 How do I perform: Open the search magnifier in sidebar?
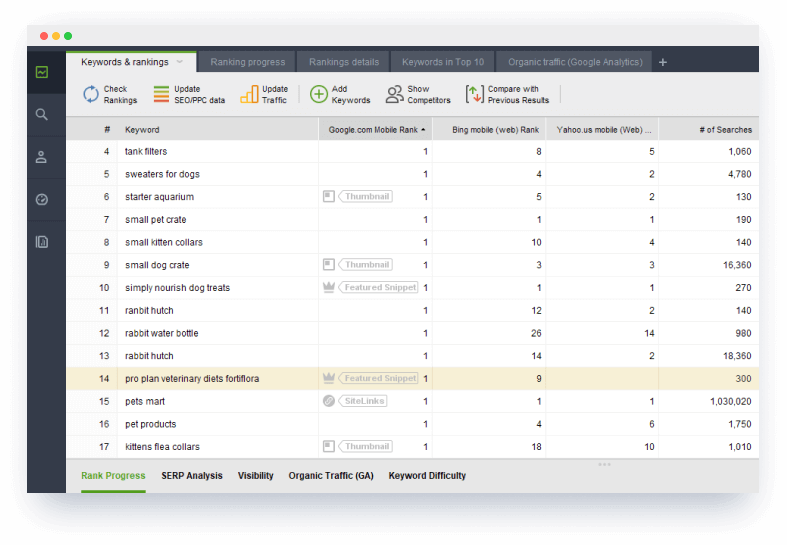(x=42, y=114)
